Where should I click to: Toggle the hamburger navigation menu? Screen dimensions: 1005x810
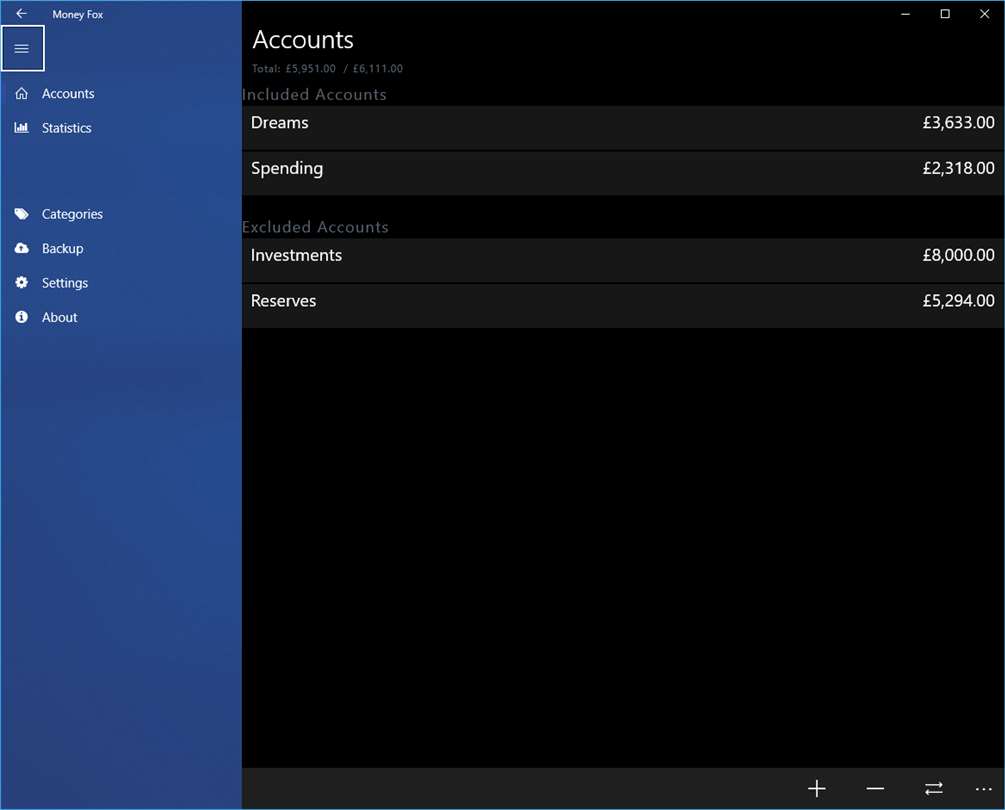22,49
